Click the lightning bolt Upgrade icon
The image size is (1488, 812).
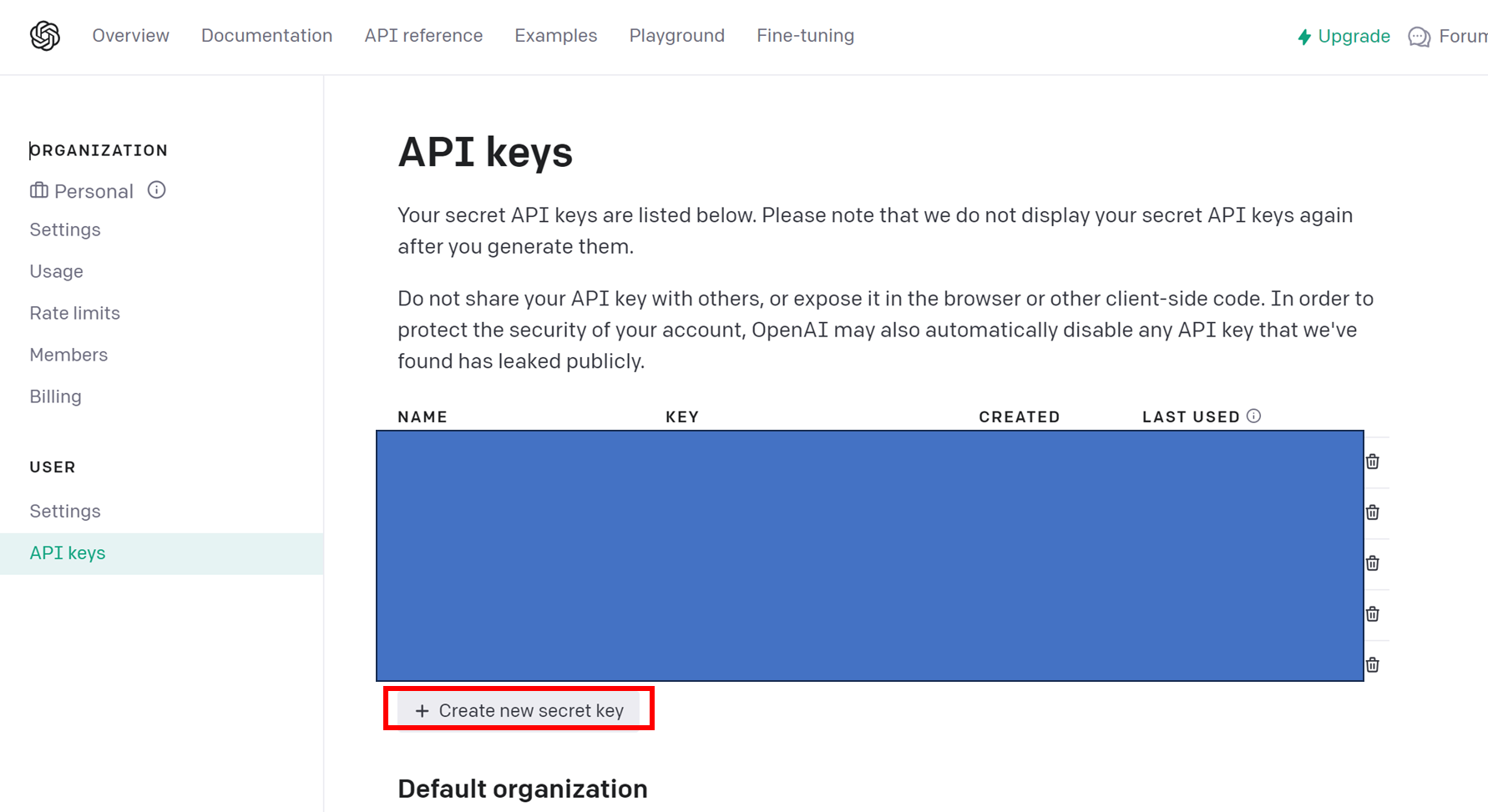1303,36
